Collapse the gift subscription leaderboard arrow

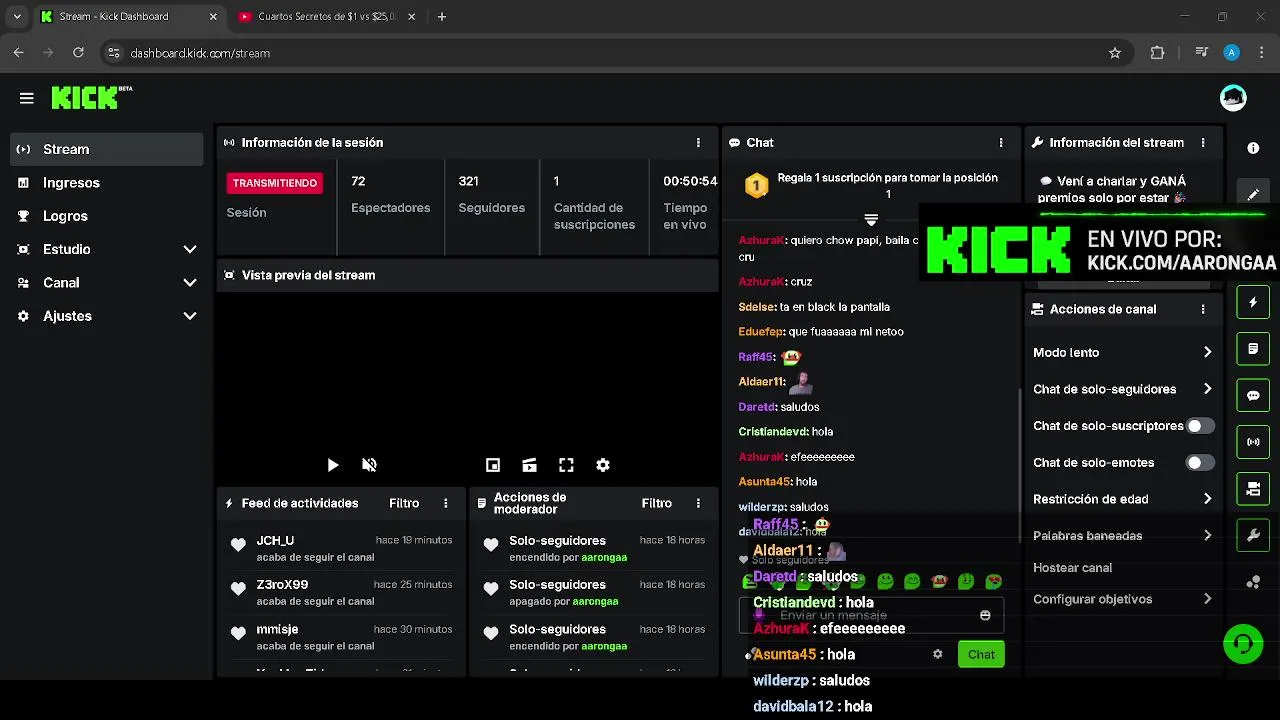tap(871, 220)
